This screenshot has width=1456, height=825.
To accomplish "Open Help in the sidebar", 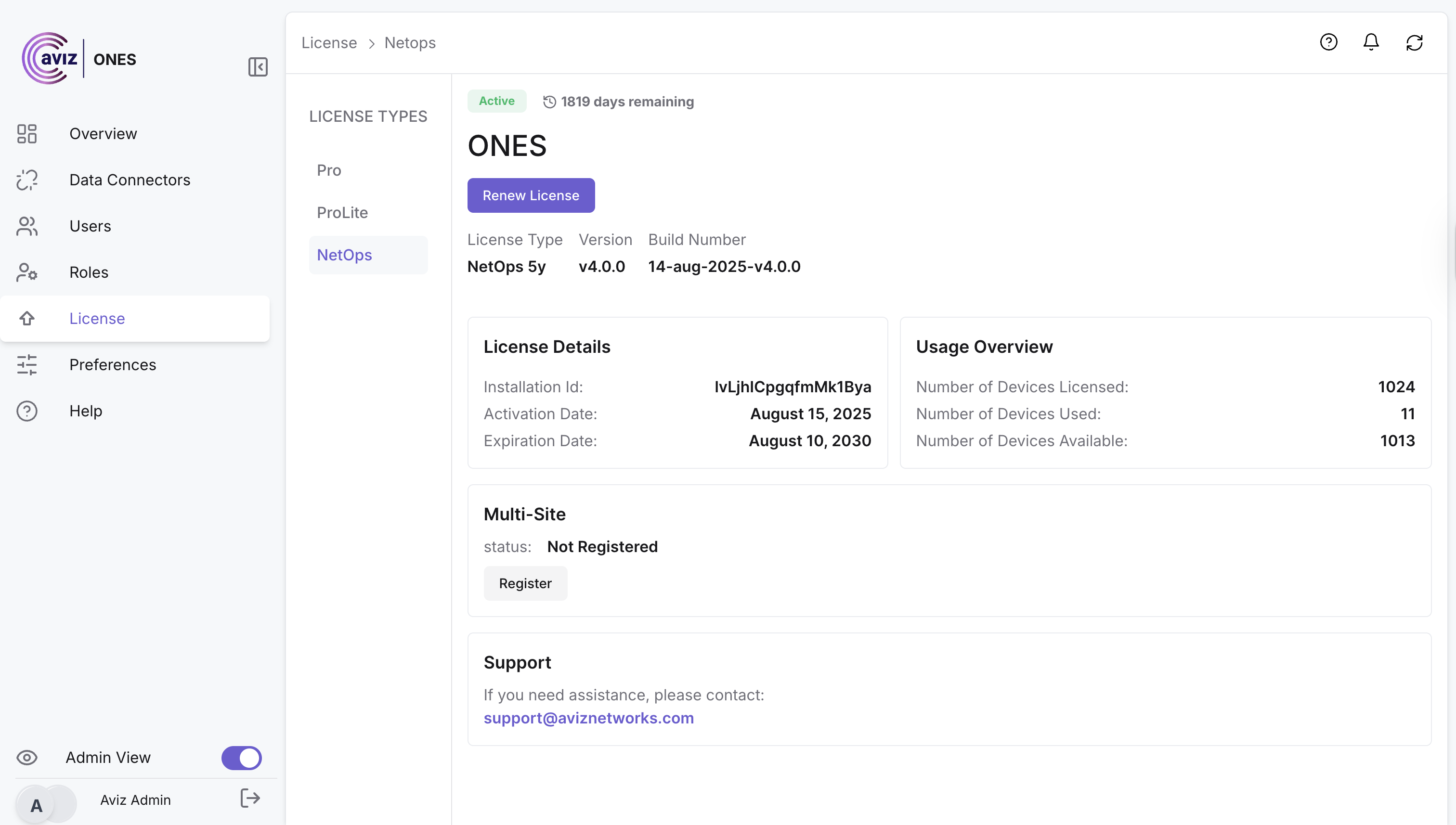I will pyautogui.click(x=86, y=411).
